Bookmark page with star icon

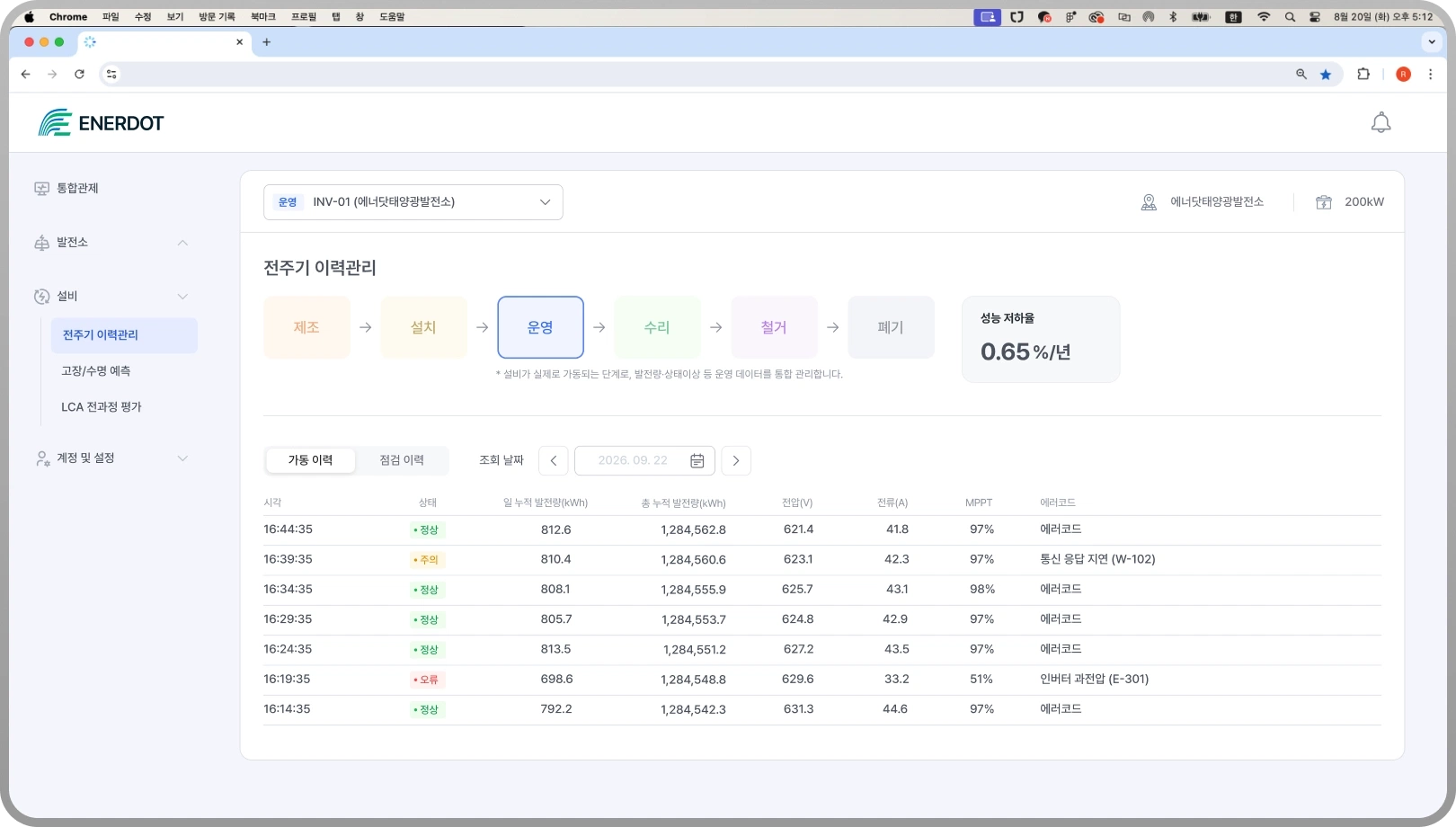pos(1326,75)
